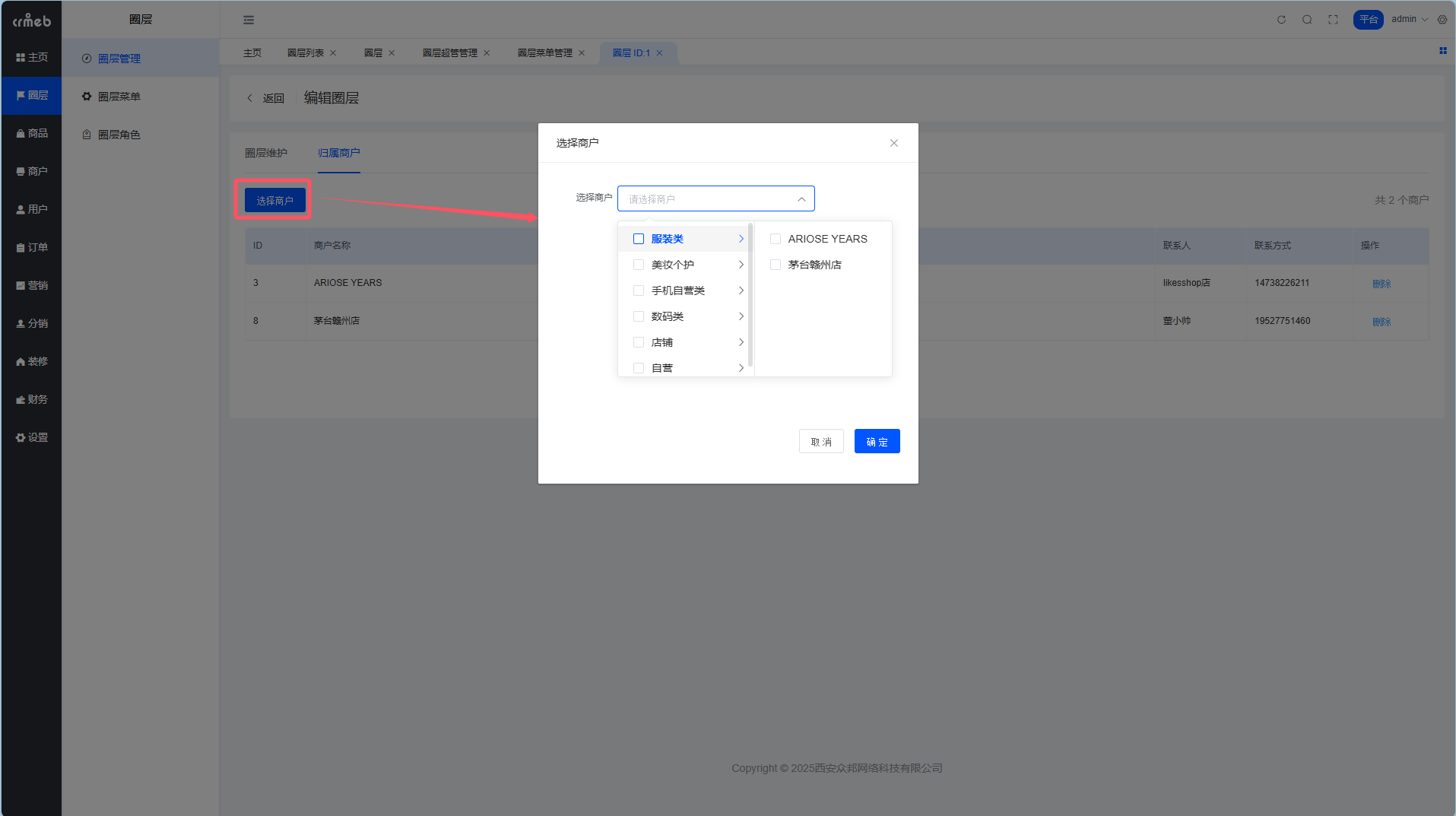This screenshot has height=816, width=1456.
Task: Go to 设置 in left sidebar
Action: [x=32, y=437]
